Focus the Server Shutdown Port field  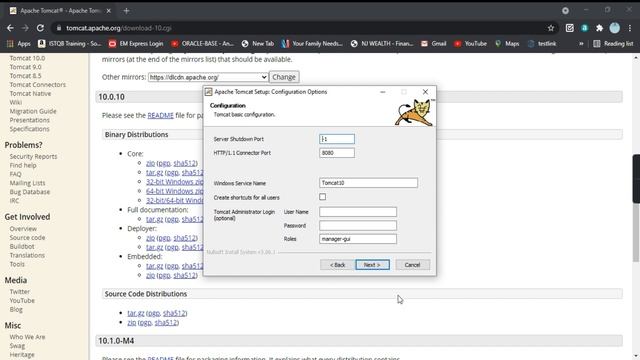pyautogui.click(x=337, y=139)
